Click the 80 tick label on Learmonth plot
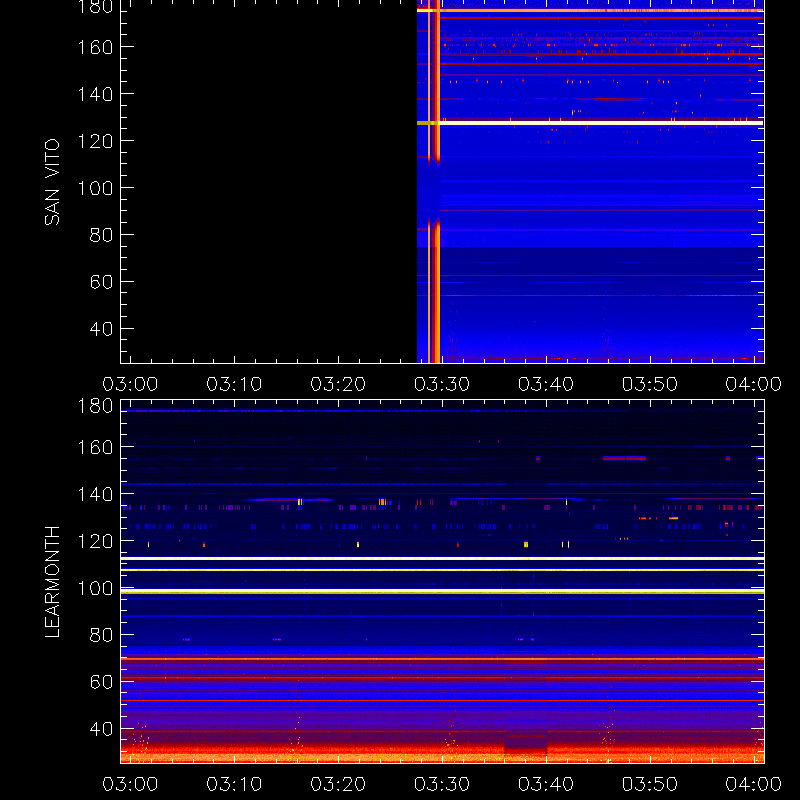Image resolution: width=800 pixels, height=800 pixels. (x=102, y=635)
